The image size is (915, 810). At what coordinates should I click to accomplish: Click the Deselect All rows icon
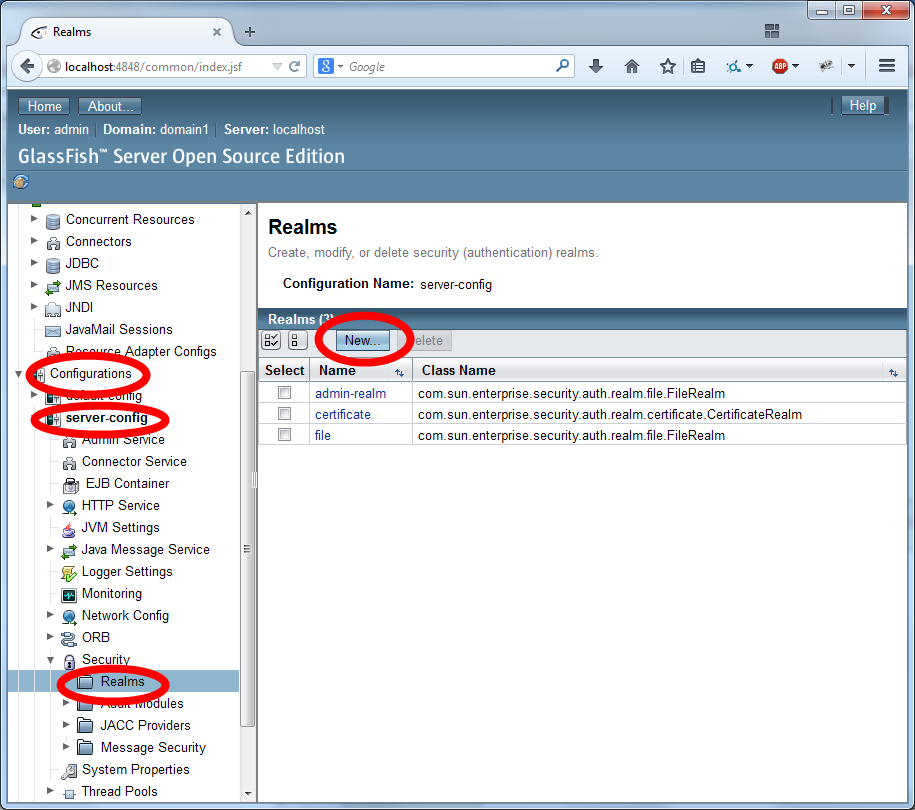tap(297, 341)
